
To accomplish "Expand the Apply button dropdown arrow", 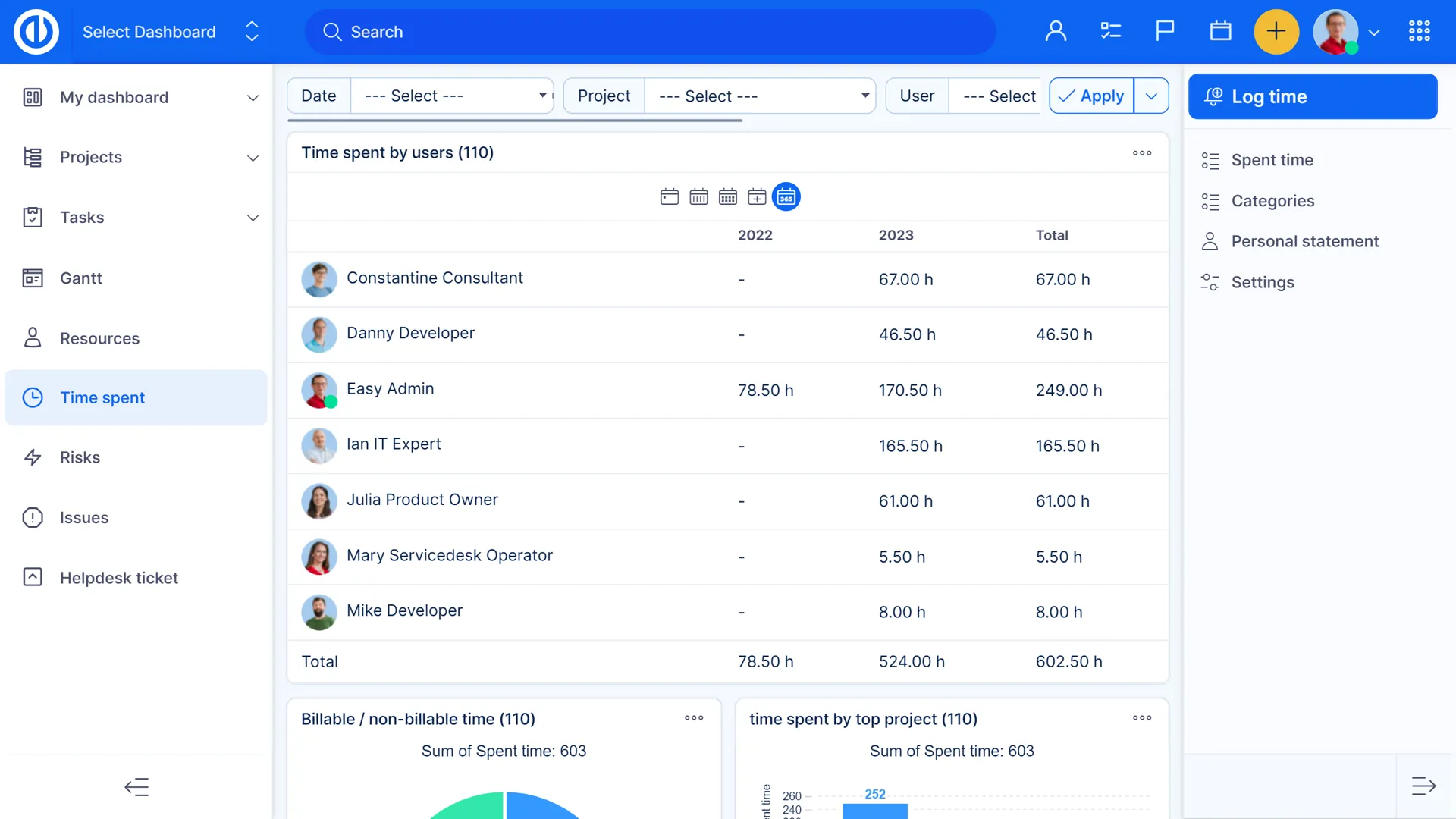I will pyautogui.click(x=1151, y=96).
